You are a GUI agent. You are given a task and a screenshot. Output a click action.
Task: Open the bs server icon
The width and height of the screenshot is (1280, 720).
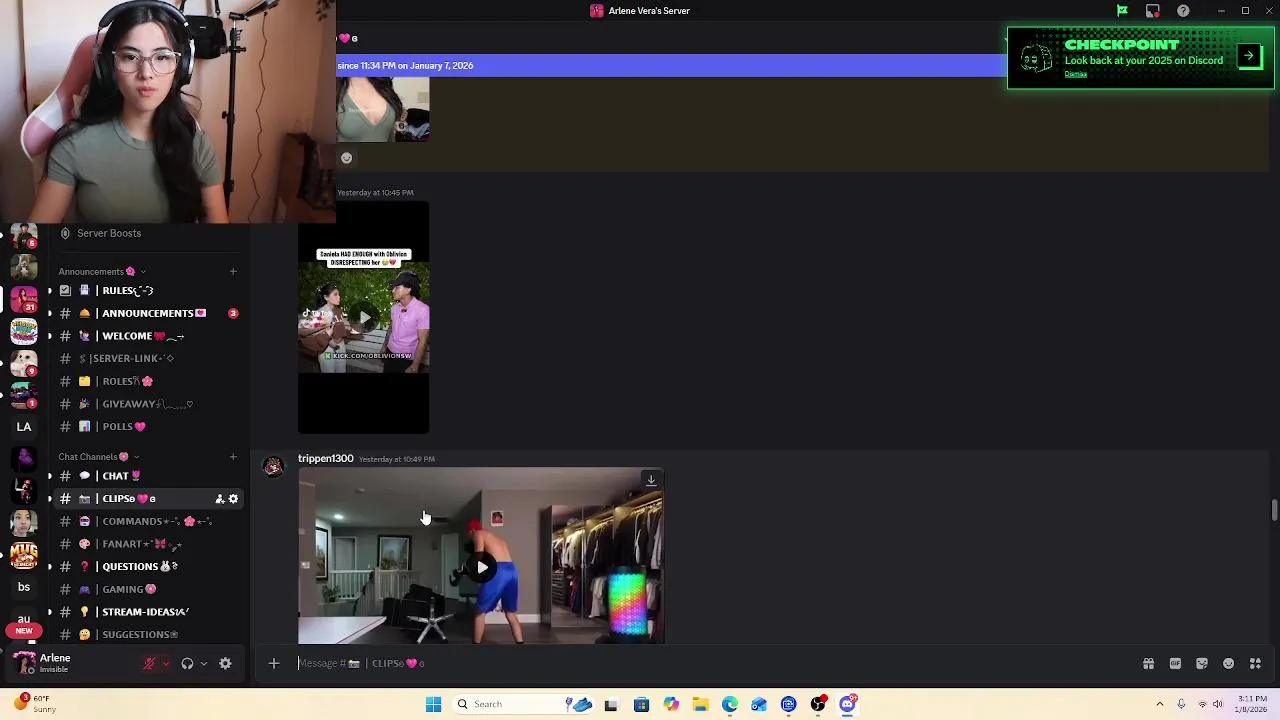pos(24,587)
